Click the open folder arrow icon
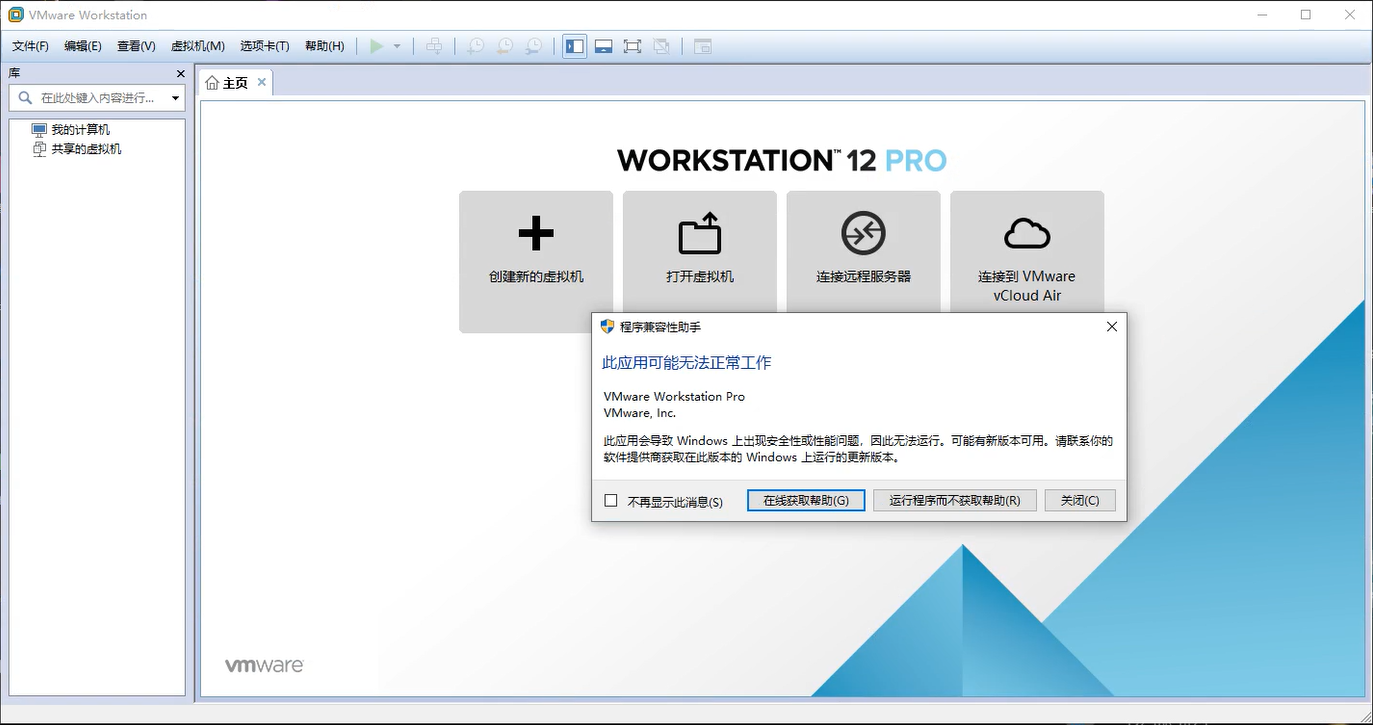The width and height of the screenshot is (1373, 725). click(700, 233)
